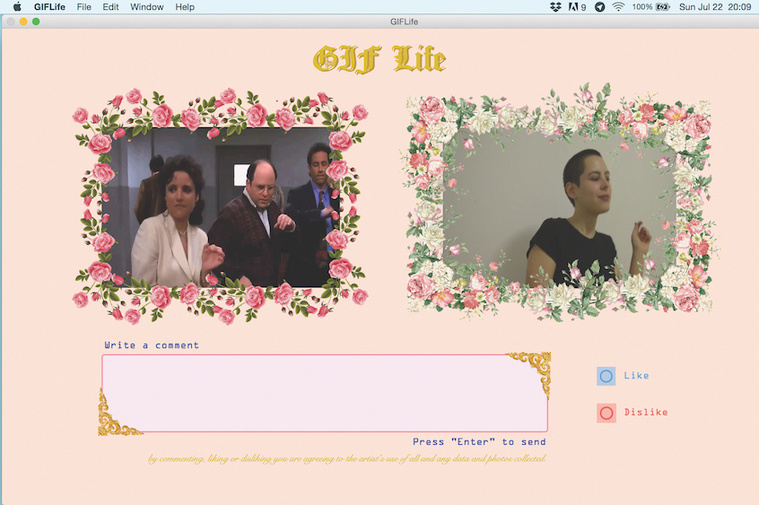The width and height of the screenshot is (759, 505).
Task: Click the GIF Life title heading
Action: [x=380, y=60]
